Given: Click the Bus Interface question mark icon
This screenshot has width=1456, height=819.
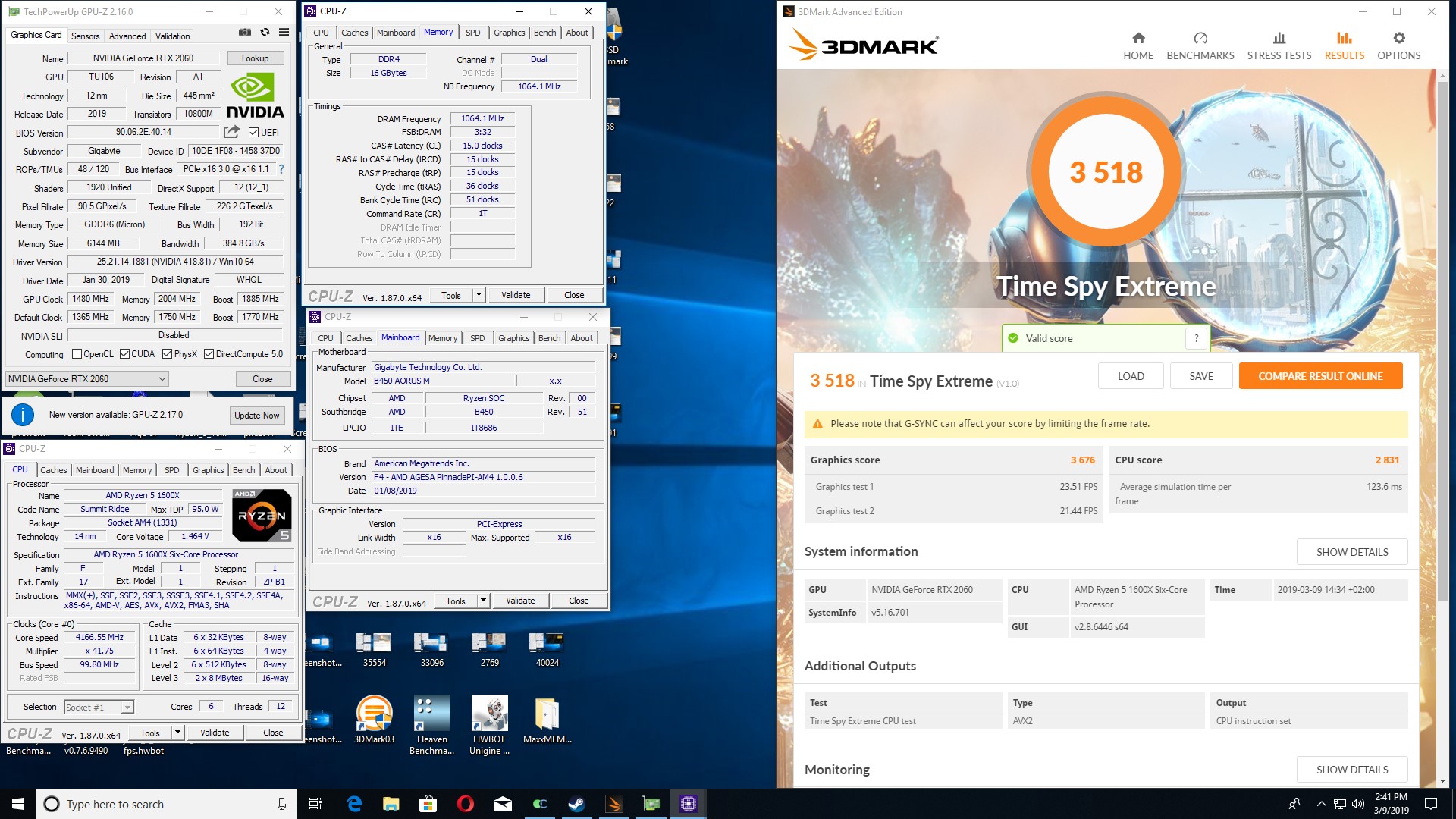Looking at the screenshot, I should [281, 169].
